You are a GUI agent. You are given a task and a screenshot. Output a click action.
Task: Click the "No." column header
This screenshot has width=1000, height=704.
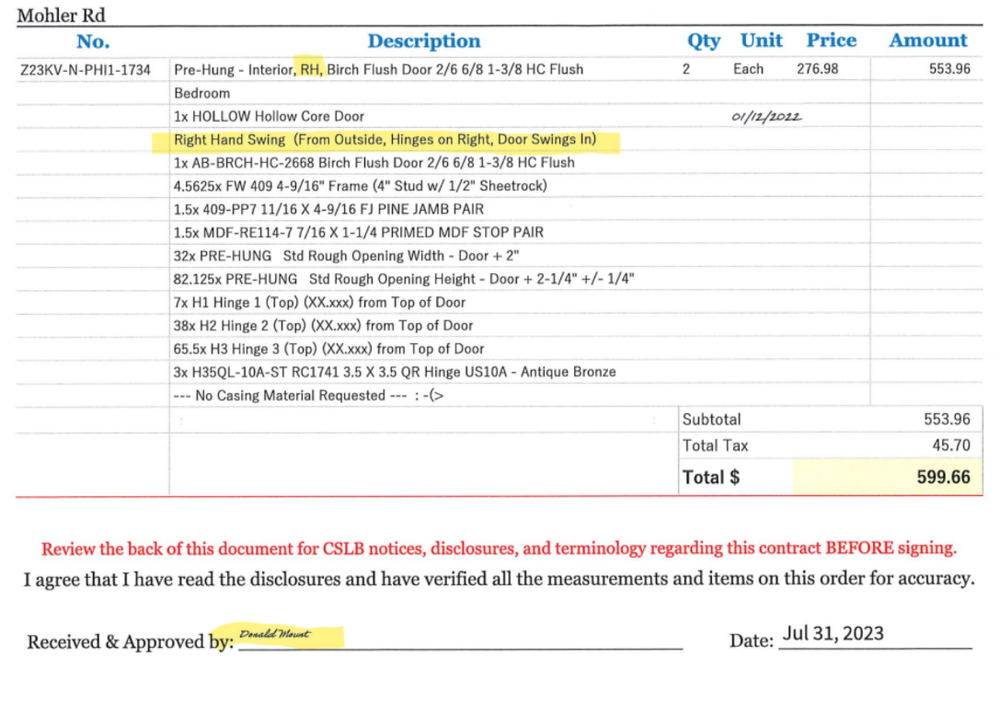click(93, 41)
